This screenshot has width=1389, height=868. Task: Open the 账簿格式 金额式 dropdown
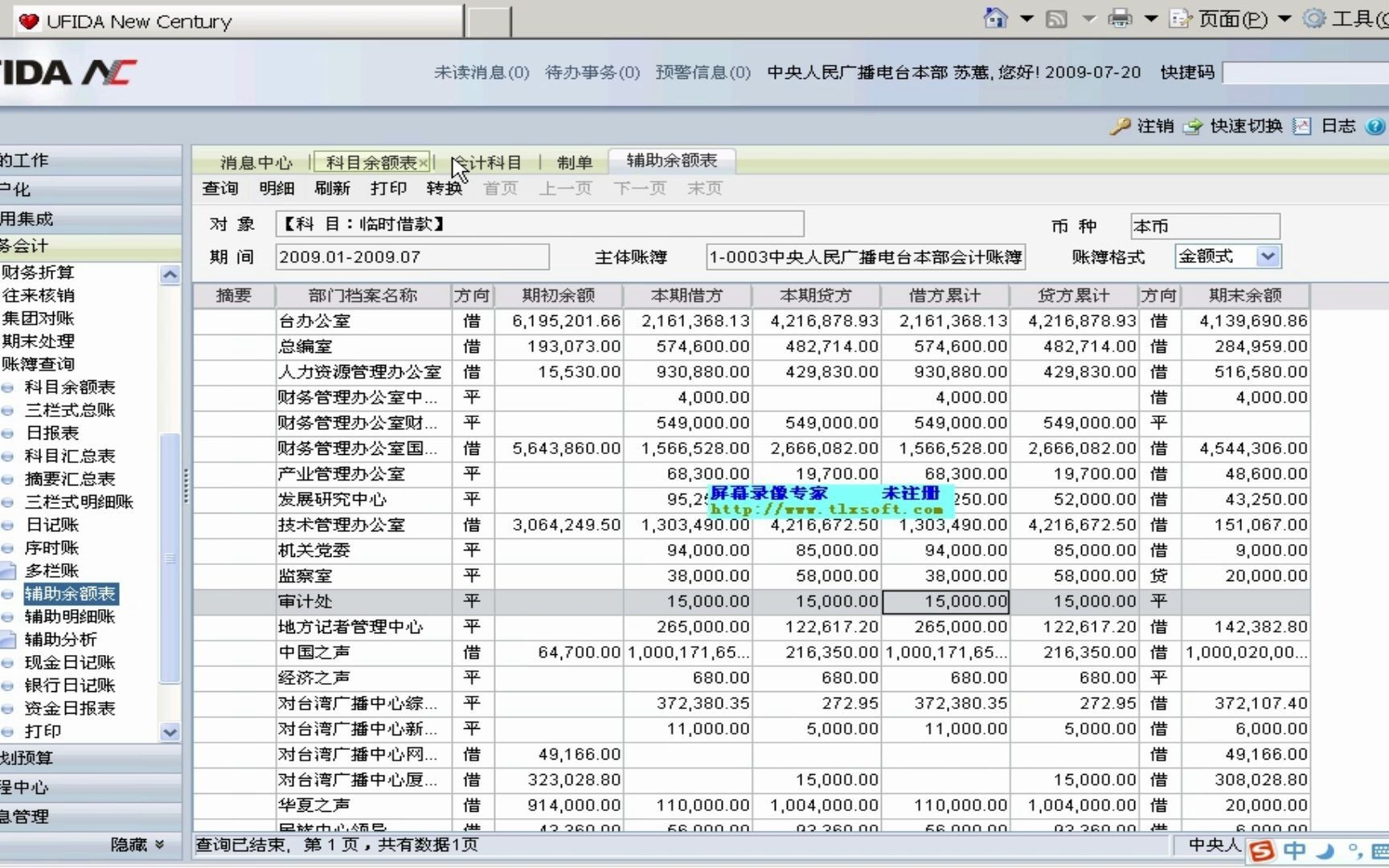pyautogui.click(x=1268, y=257)
